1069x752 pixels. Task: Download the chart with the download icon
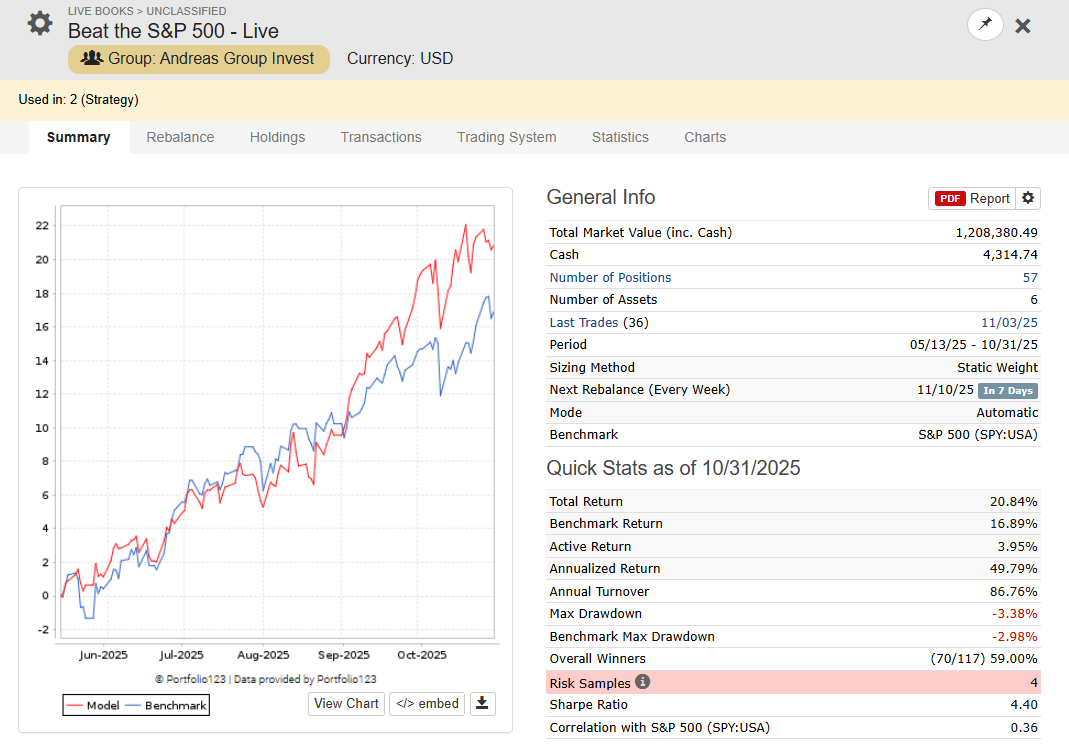pos(483,704)
